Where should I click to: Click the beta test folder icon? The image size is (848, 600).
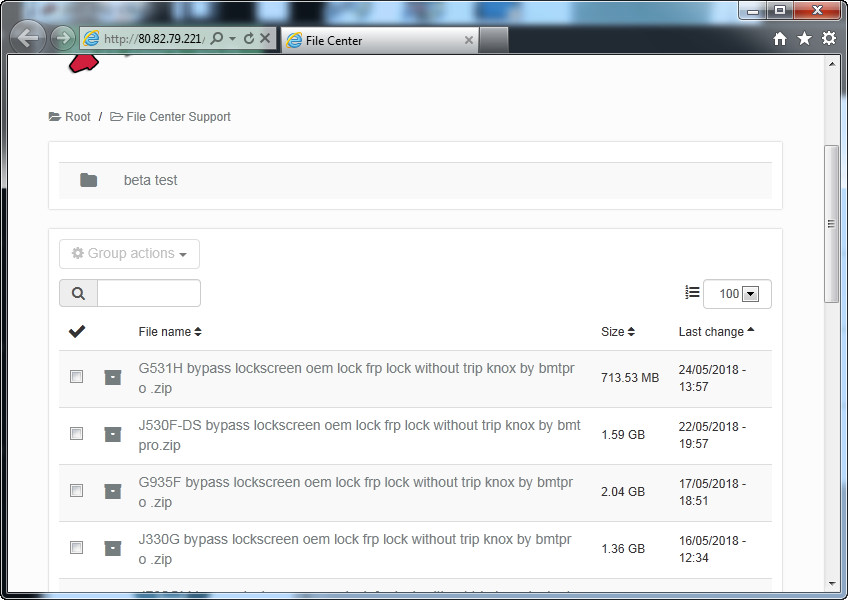tap(88, 180)
